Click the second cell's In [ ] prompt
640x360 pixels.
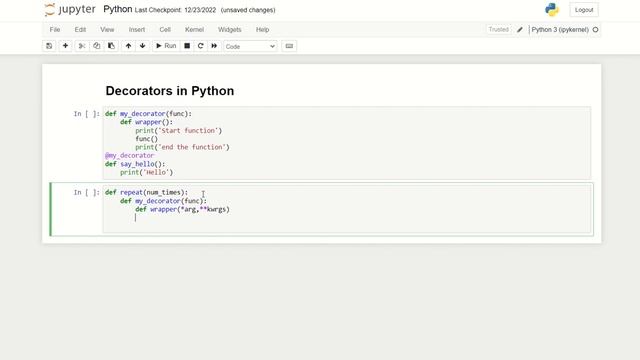pos(87,193)
